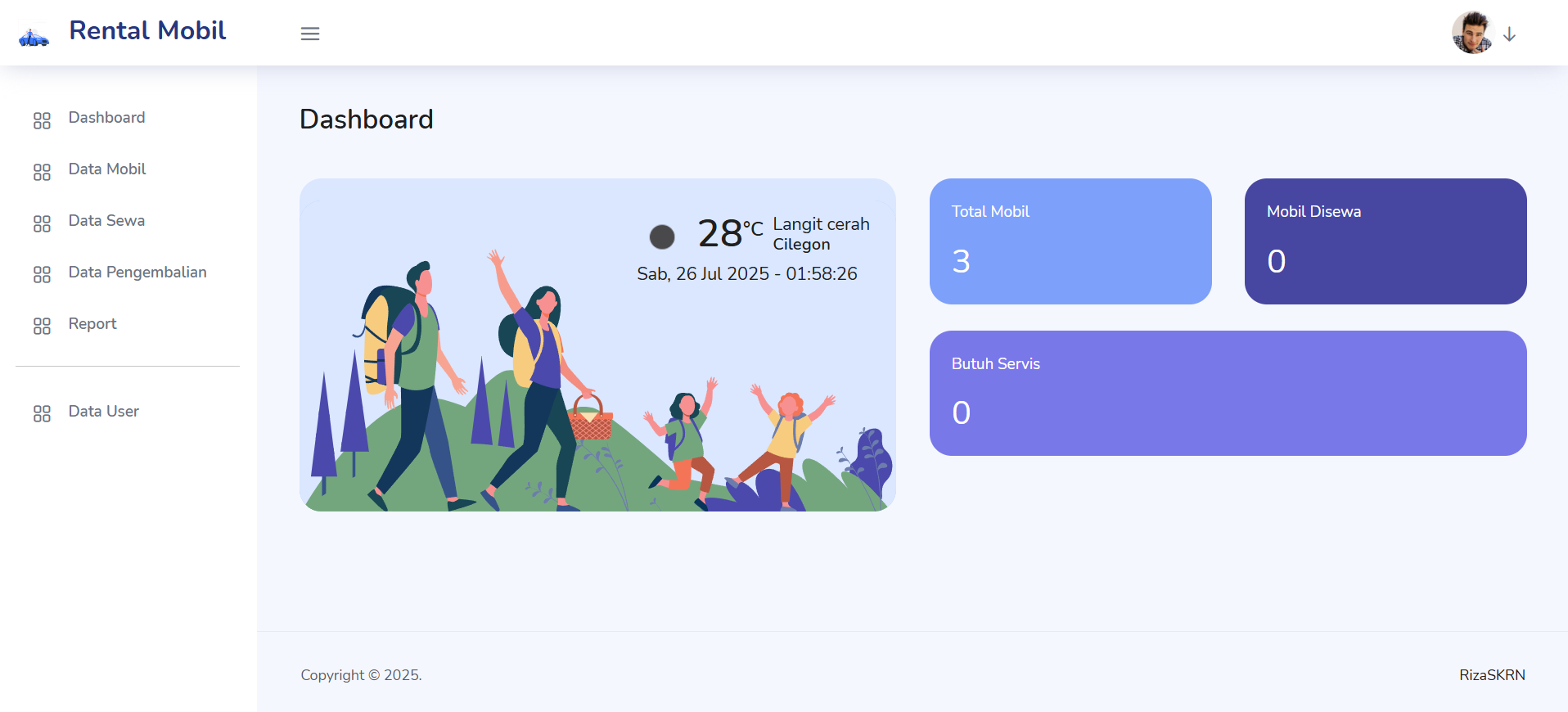Open the Data Mobil menu item
Viewport: 1568px width, 712px height.
click(107, 169)
